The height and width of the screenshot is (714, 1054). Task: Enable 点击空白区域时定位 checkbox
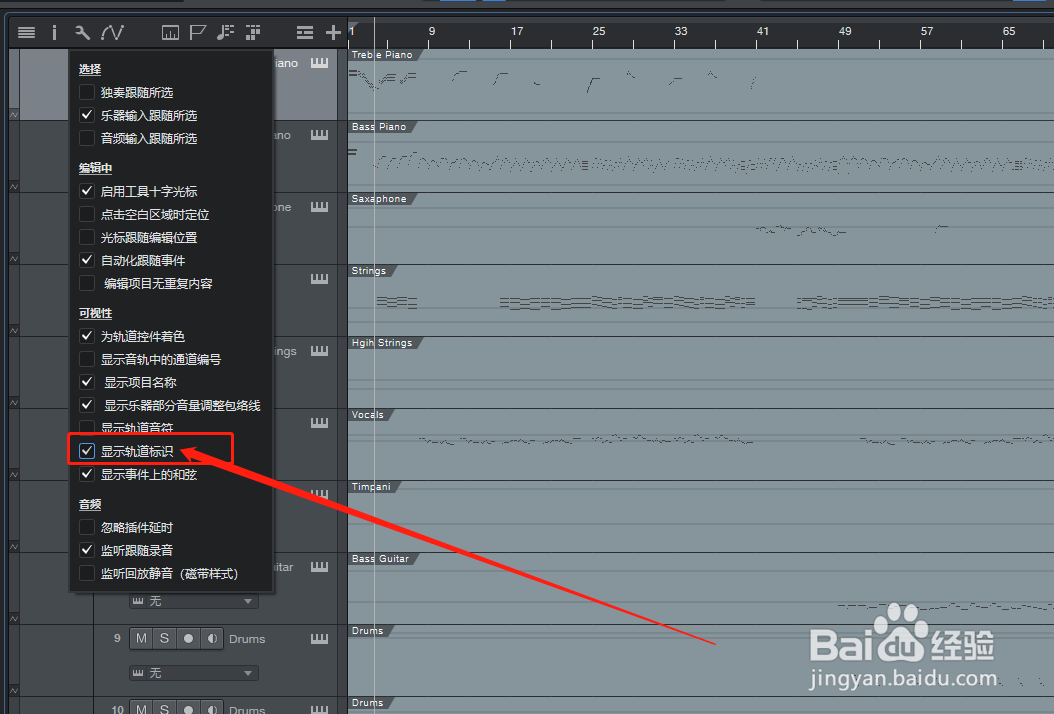click(87, 214)
